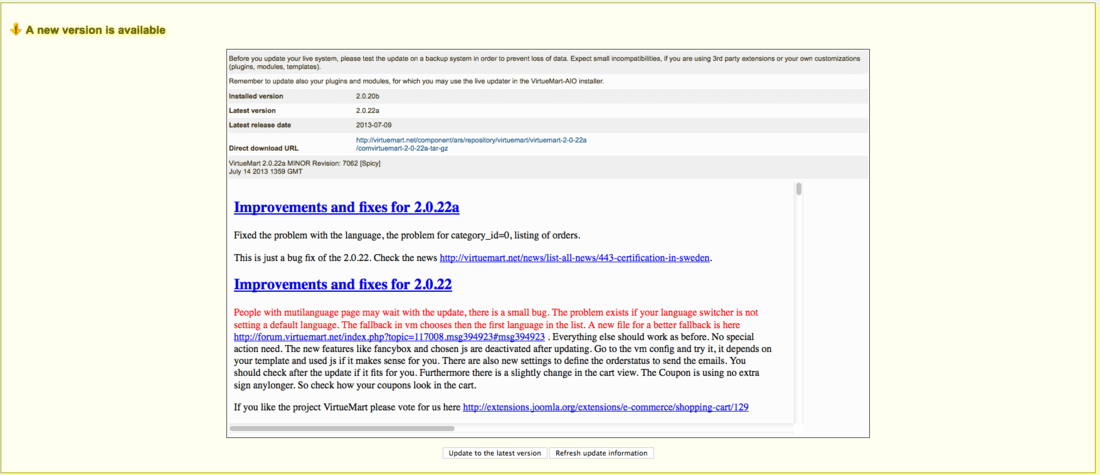The image size is (1100, 475).
Task: Click the 'Latest version' label
Action: point(252,110)
